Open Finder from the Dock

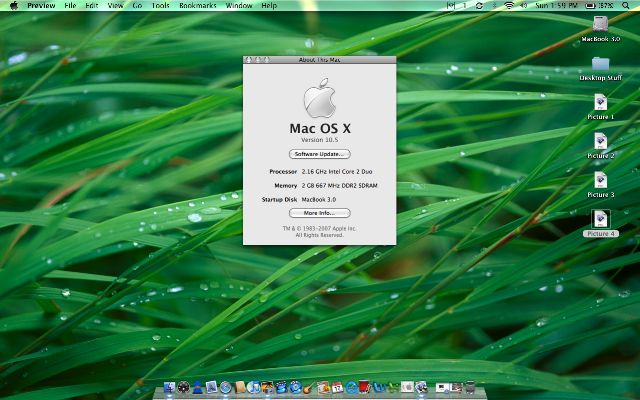169,387
